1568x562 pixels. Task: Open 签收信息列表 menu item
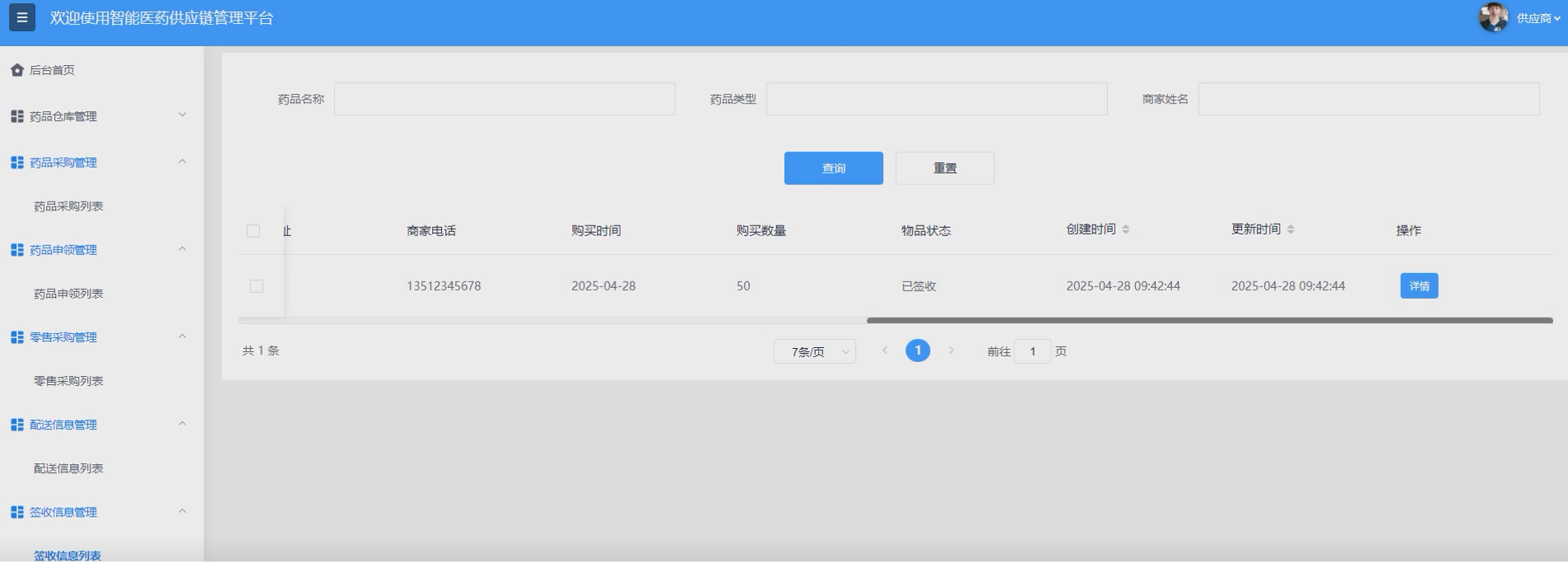67,555
